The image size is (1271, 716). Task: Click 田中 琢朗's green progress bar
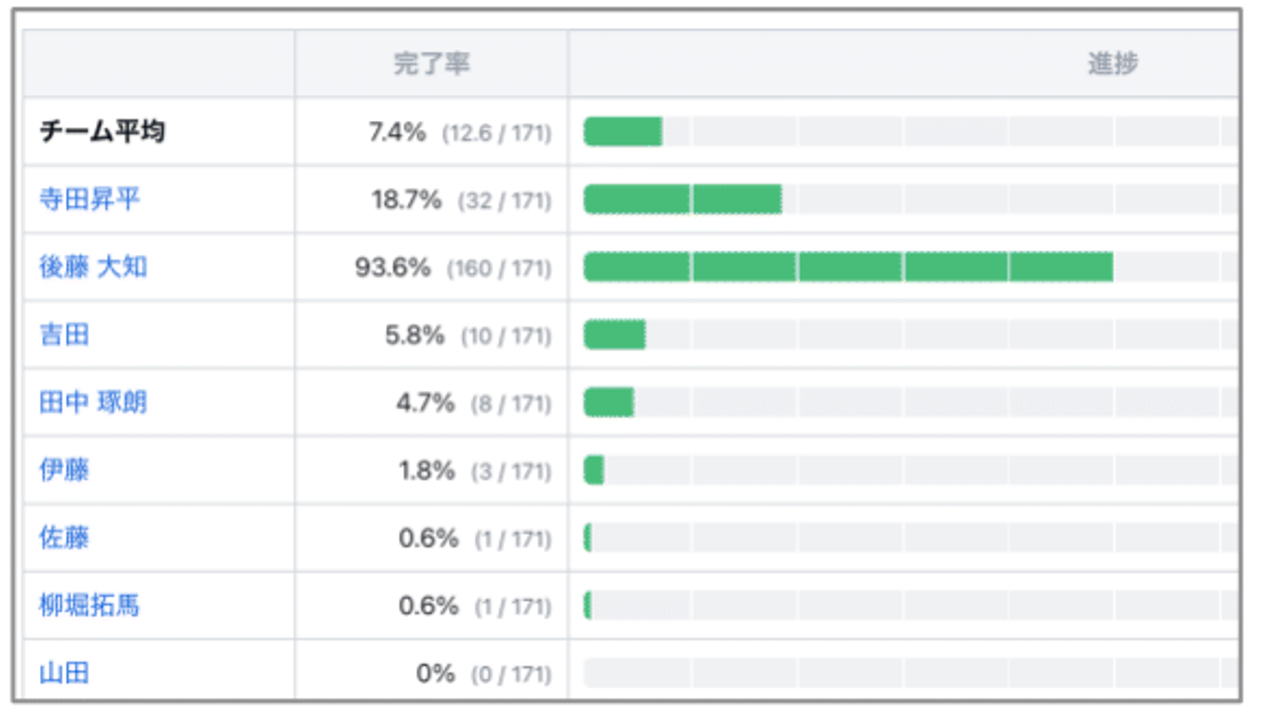click(x=609, y=403)
